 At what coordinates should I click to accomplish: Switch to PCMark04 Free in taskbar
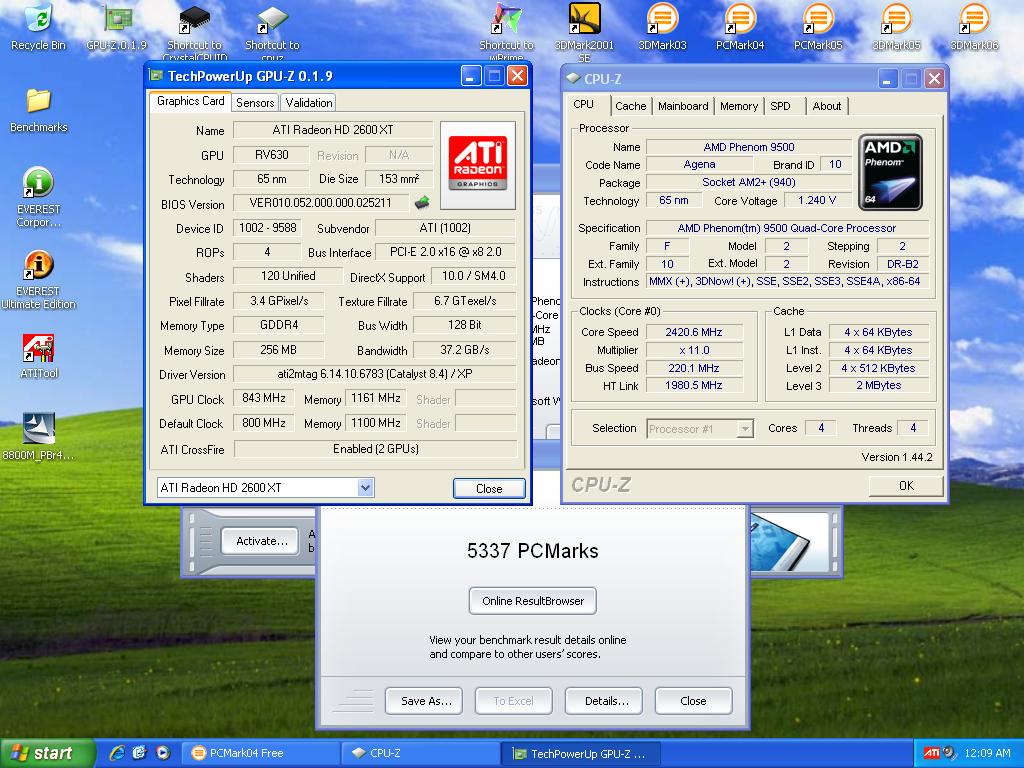[x=261, y=753]
